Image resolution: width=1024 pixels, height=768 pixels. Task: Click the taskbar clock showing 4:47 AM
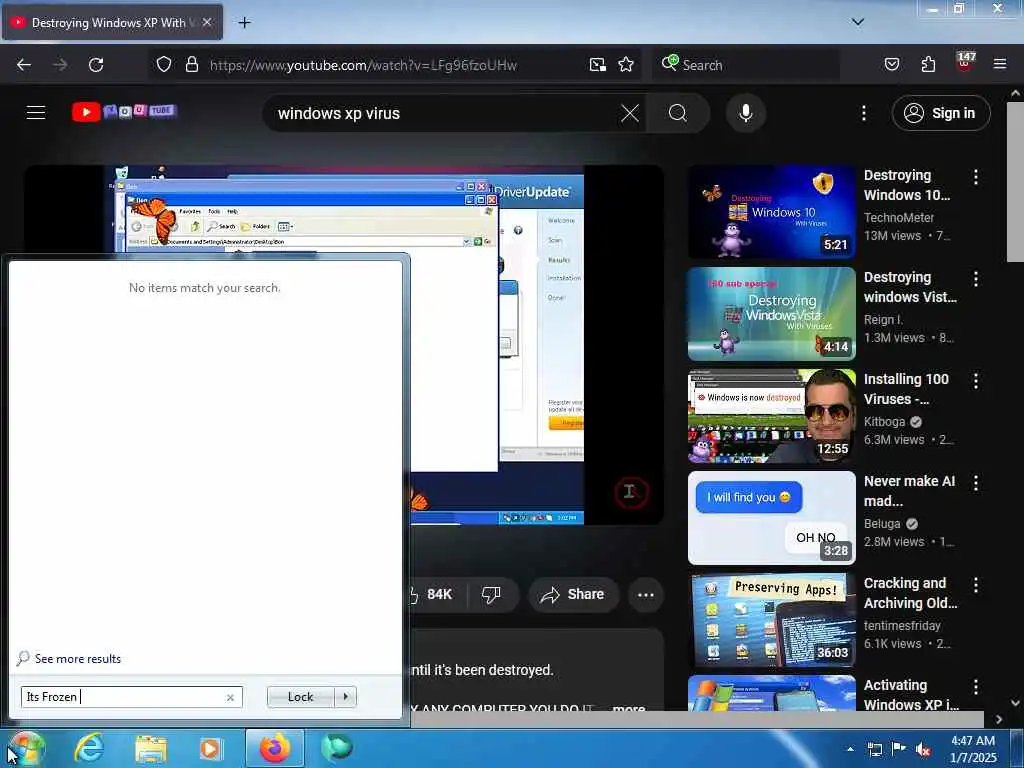[973, 749]
